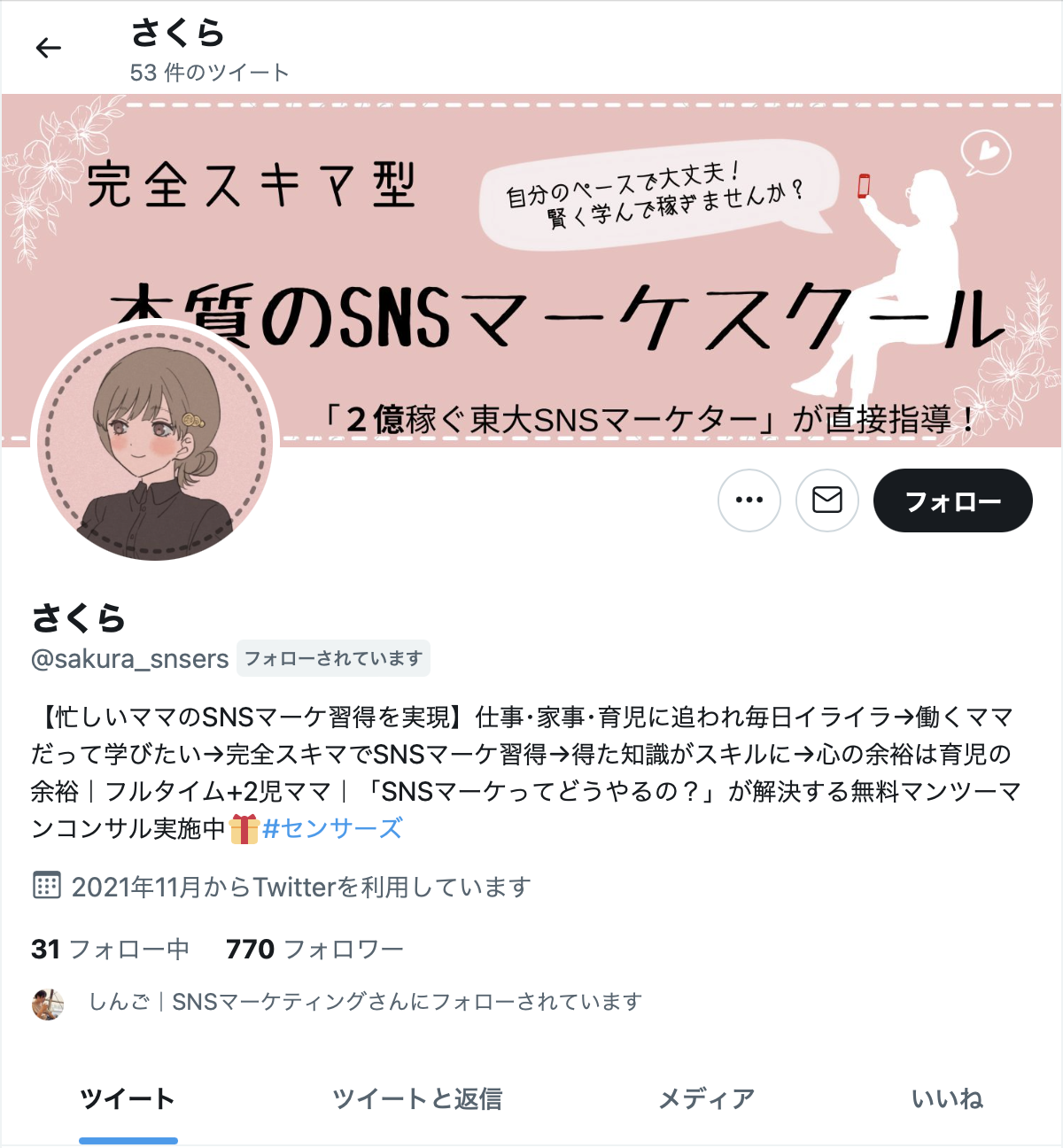Viewport: 1063px width, 1148px height.
Task: Open the three-dots more options menu
Action: (x=749, y=500)
